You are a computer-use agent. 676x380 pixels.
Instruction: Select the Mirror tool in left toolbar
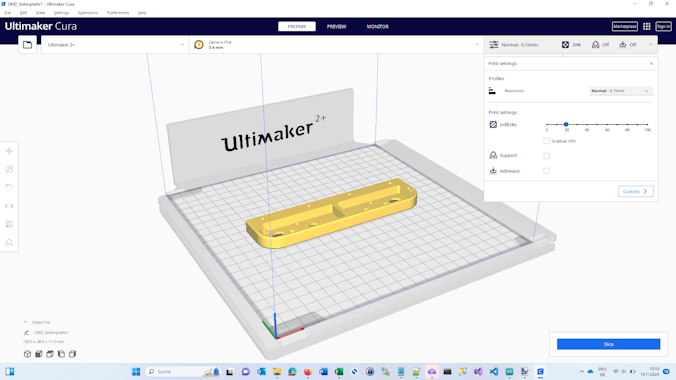(9, 206)
